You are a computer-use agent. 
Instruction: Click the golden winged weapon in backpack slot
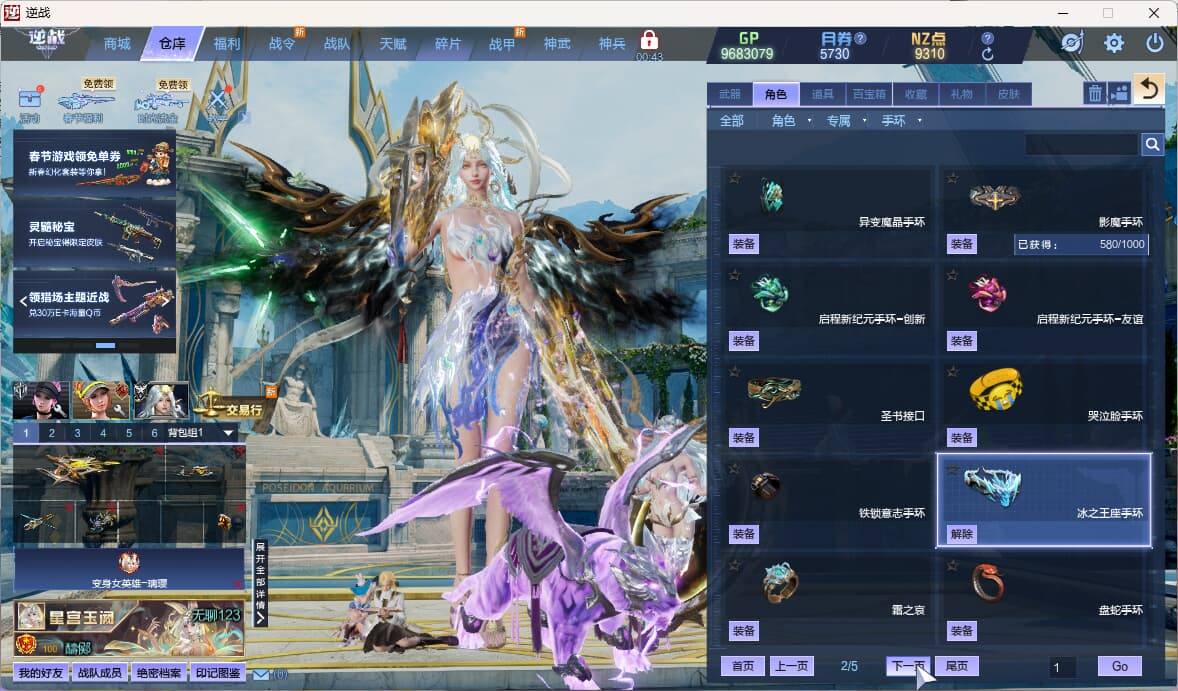77,469
